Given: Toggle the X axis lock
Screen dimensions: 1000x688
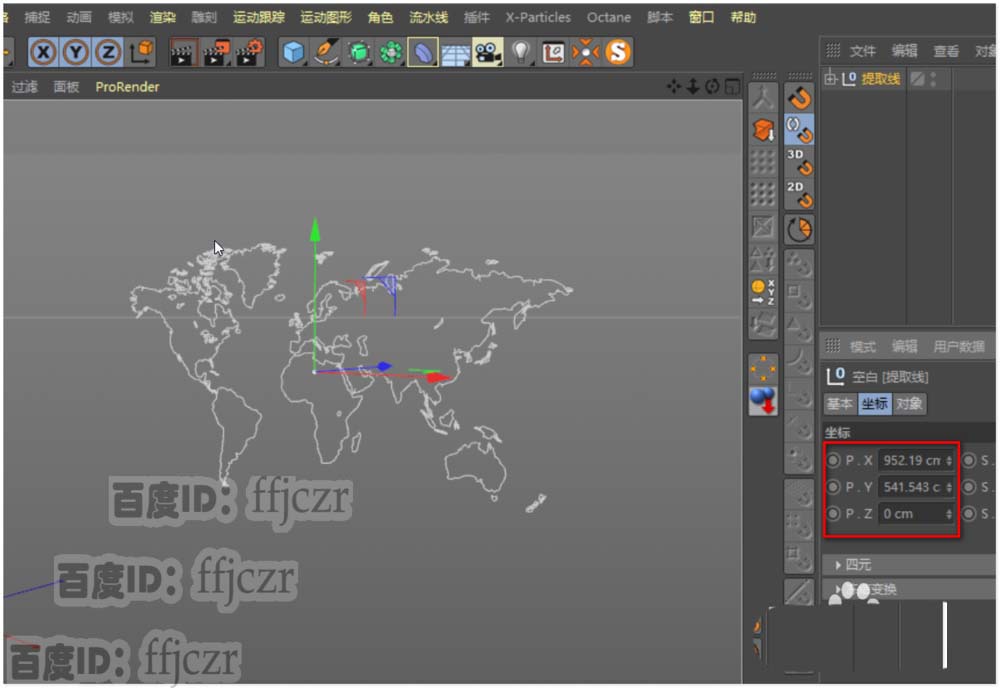Looking at the screenshot, I should pyautogui.click(x=44, y=52).
